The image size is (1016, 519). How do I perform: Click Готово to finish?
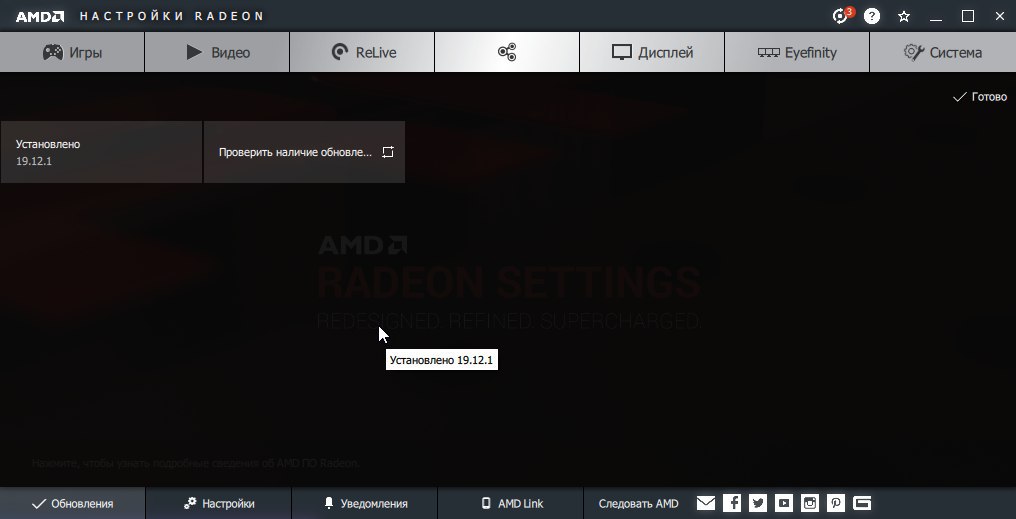(x=980, y=97)
